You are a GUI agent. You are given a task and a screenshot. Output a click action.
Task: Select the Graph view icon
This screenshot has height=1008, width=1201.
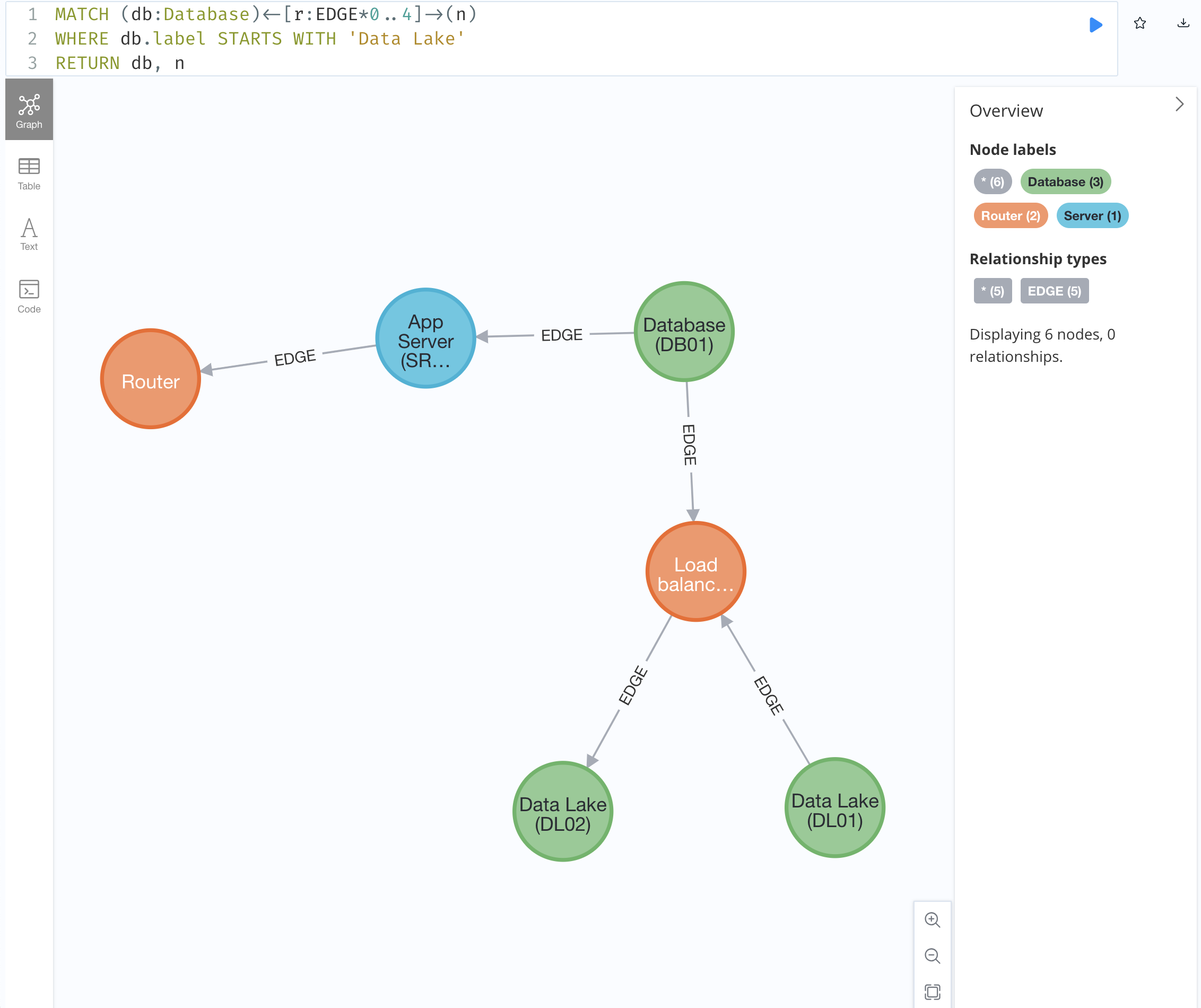click(29, 109)
